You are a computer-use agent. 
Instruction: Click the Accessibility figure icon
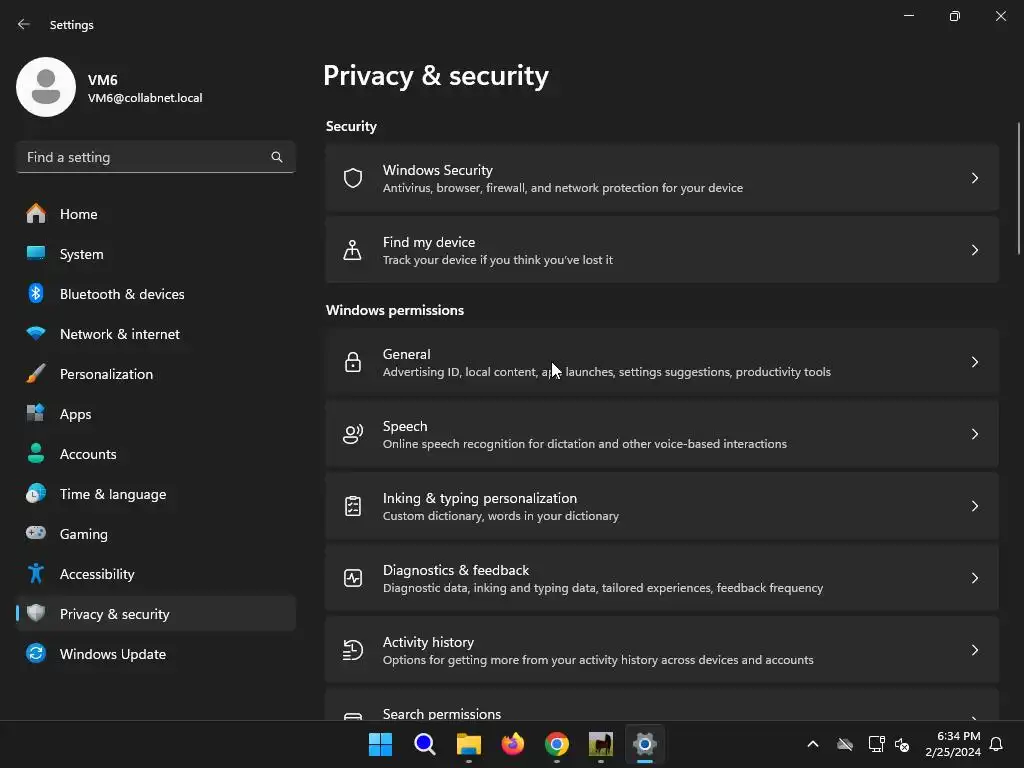click(x=36, y=573)
